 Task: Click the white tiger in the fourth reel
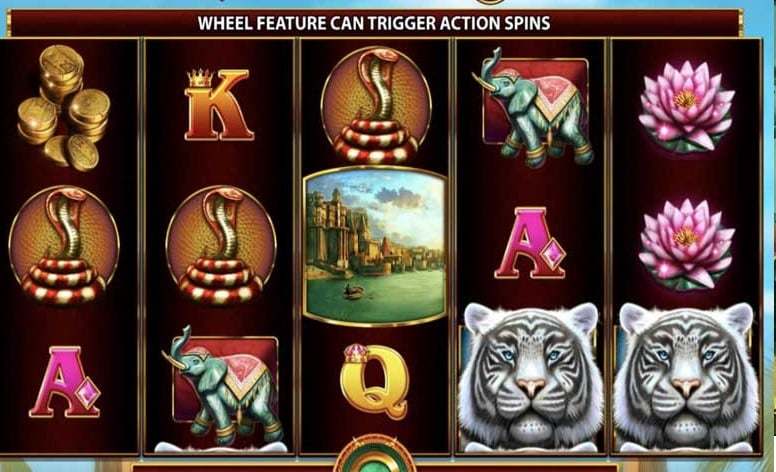click(x=531, y=376)
